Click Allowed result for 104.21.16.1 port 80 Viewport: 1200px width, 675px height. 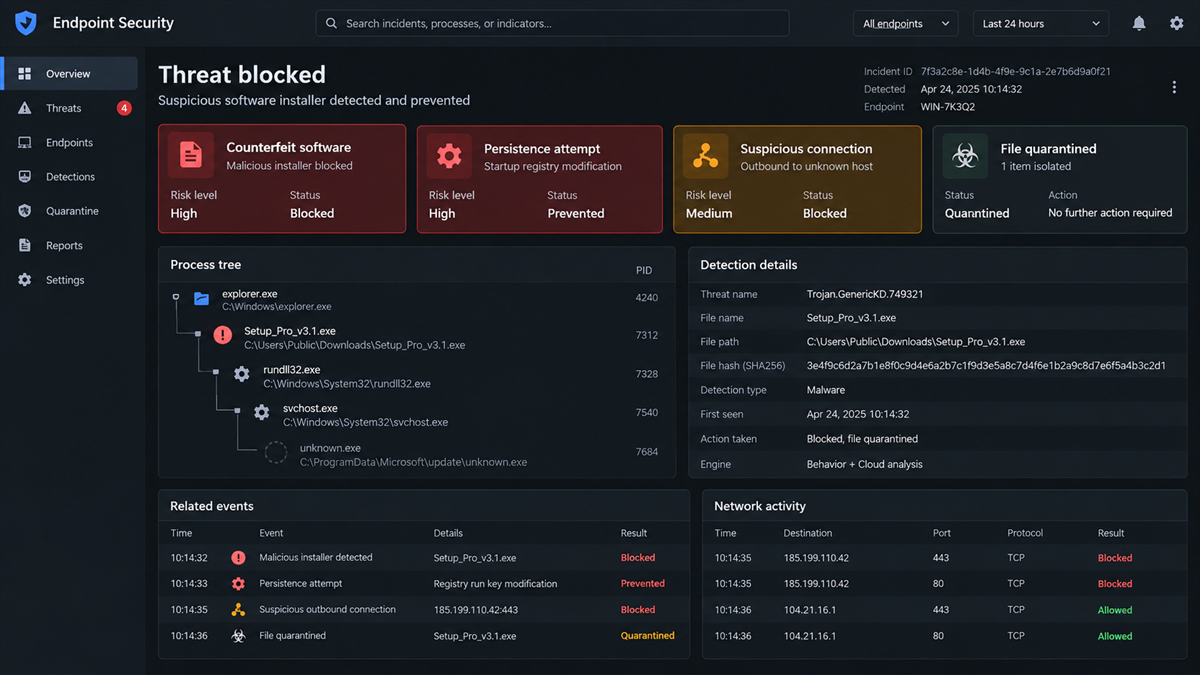[x=1115, y=636]
